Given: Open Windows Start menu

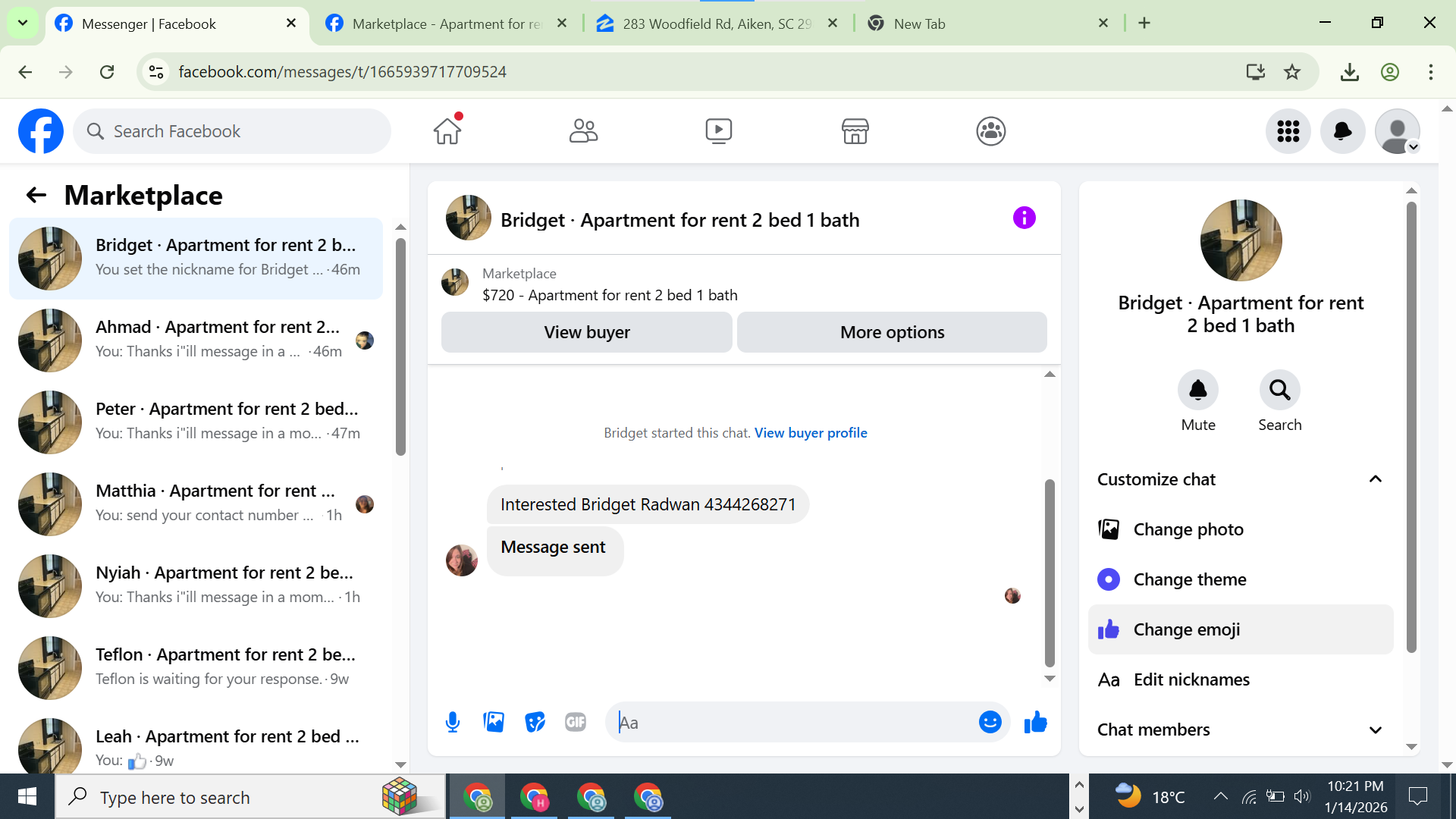Looking at the screenshot, I should [27, 797].
